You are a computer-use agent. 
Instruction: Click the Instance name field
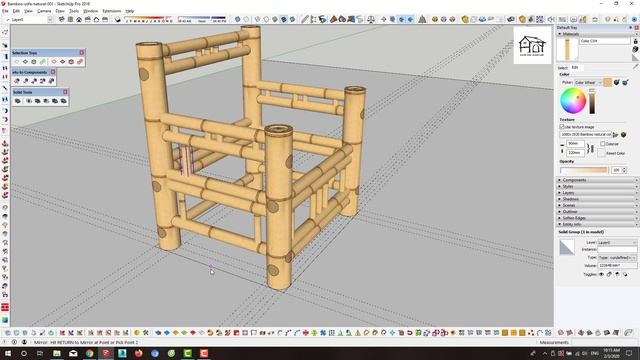pyautogui.click(x=617, y=249)
